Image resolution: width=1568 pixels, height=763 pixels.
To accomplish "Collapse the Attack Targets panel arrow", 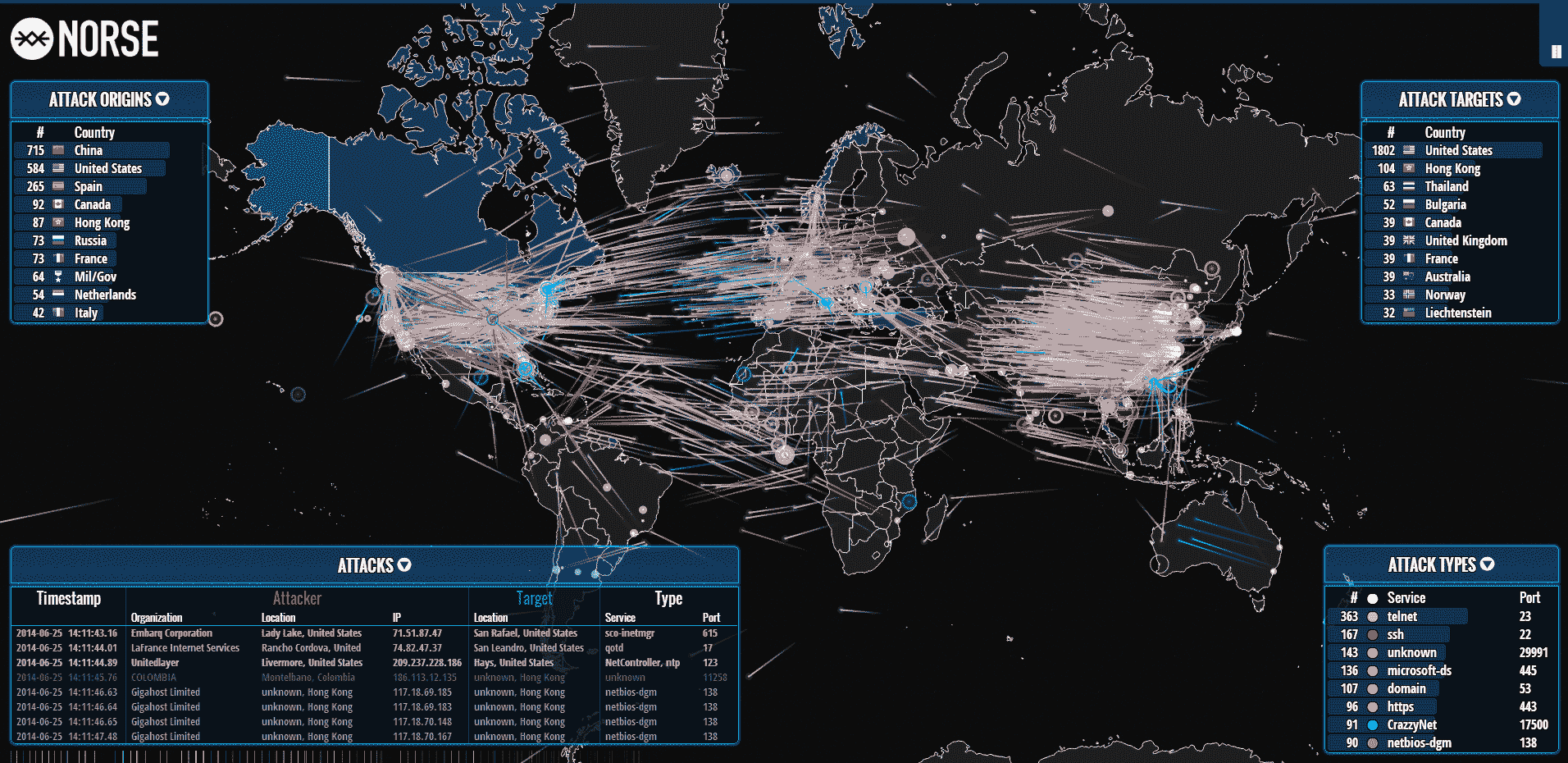I will pos(1514,99).
